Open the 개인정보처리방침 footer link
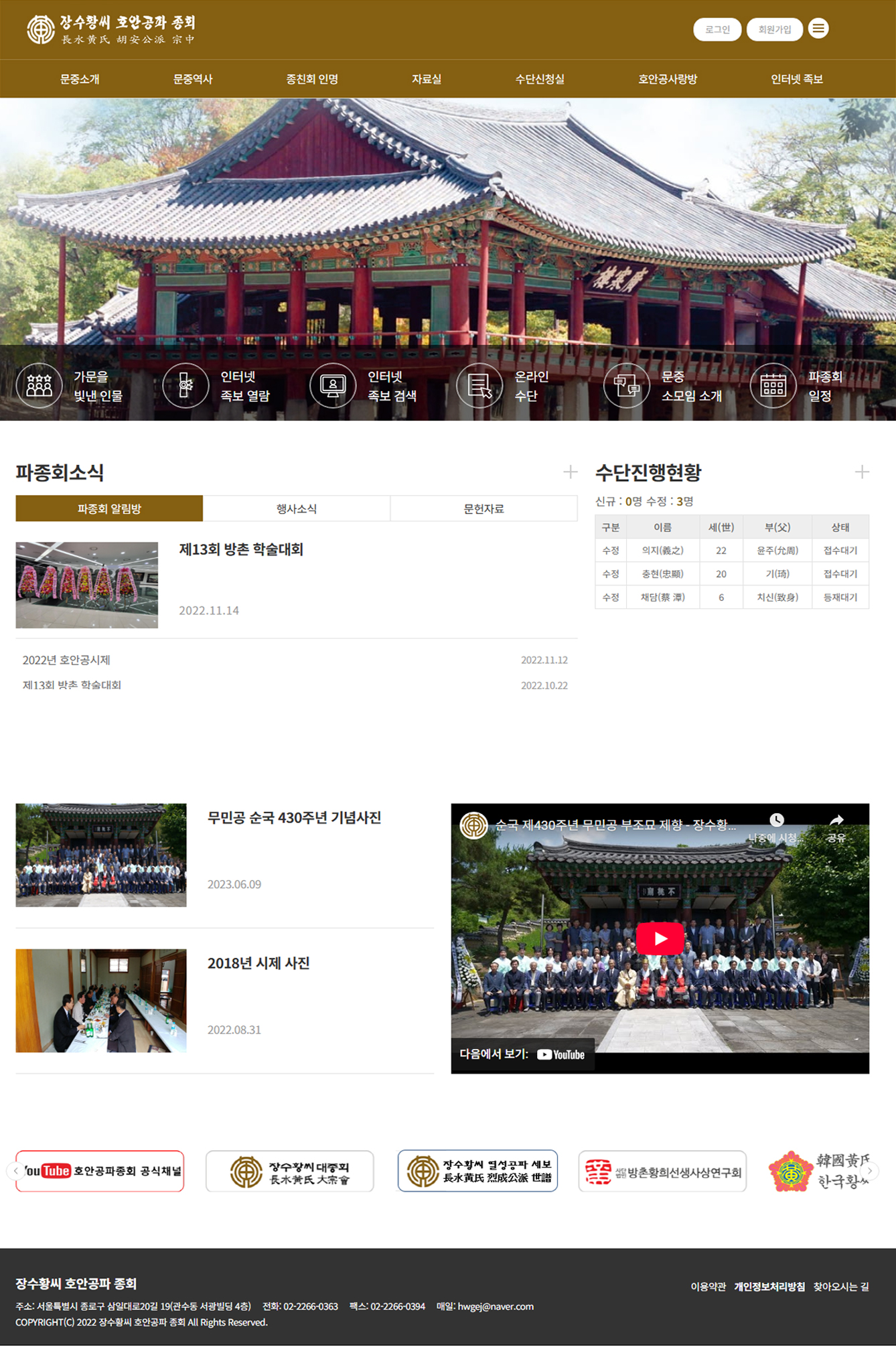The image size is (896, 1347). pyautogui.click(x=769, y=1287)
